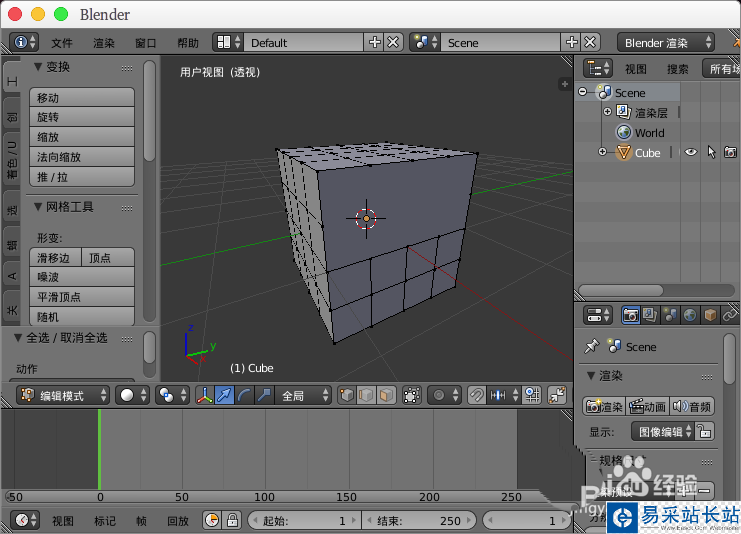Toggle Cube renderability camera icon
The height and width of the screenshot is (534, 741).
tap(731, 153)
